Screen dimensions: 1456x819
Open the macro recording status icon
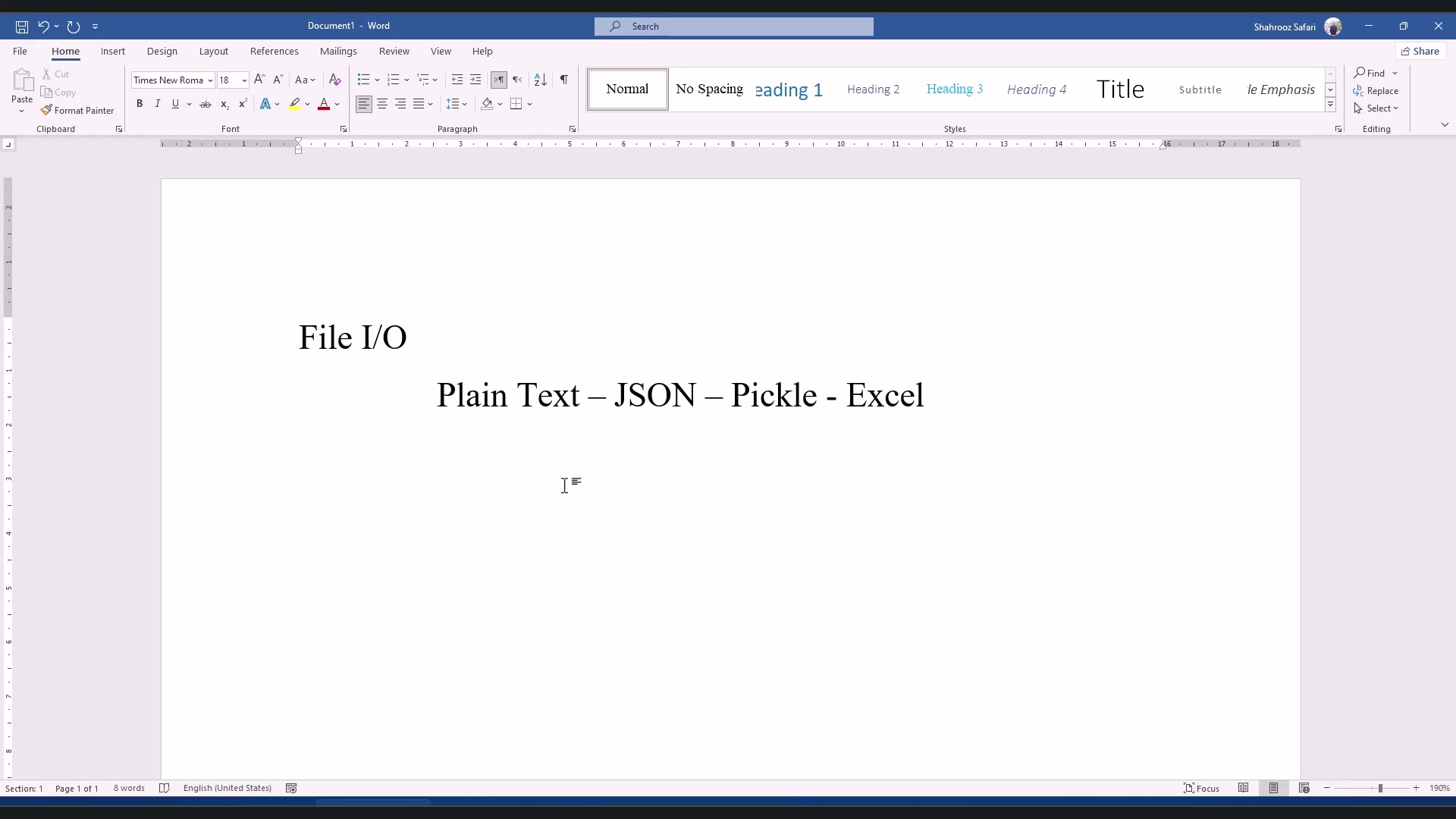coord(291,789)
